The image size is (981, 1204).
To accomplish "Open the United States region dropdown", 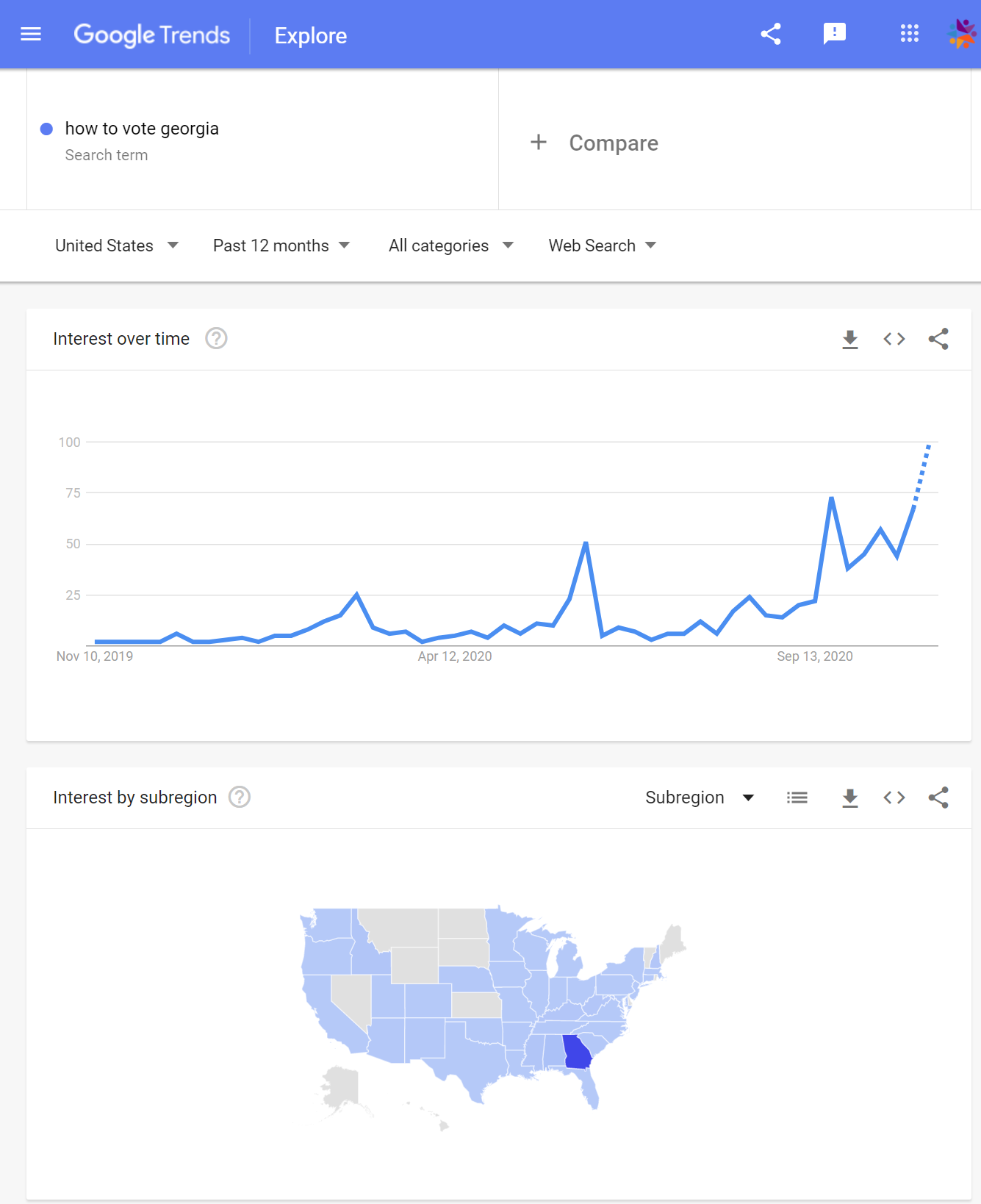I will [117, 246].
